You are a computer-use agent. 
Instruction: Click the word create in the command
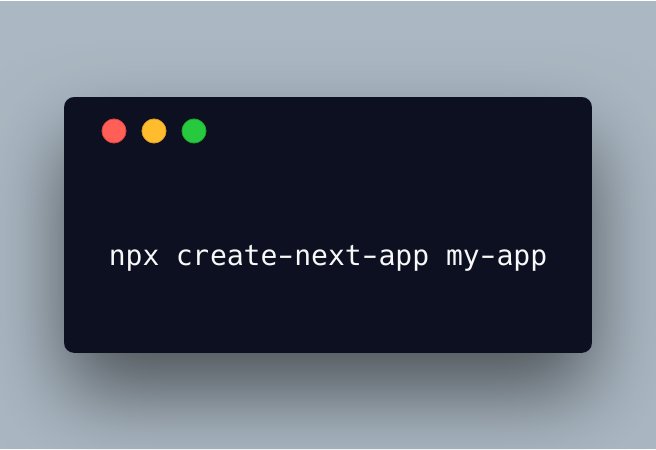[227, 255]
